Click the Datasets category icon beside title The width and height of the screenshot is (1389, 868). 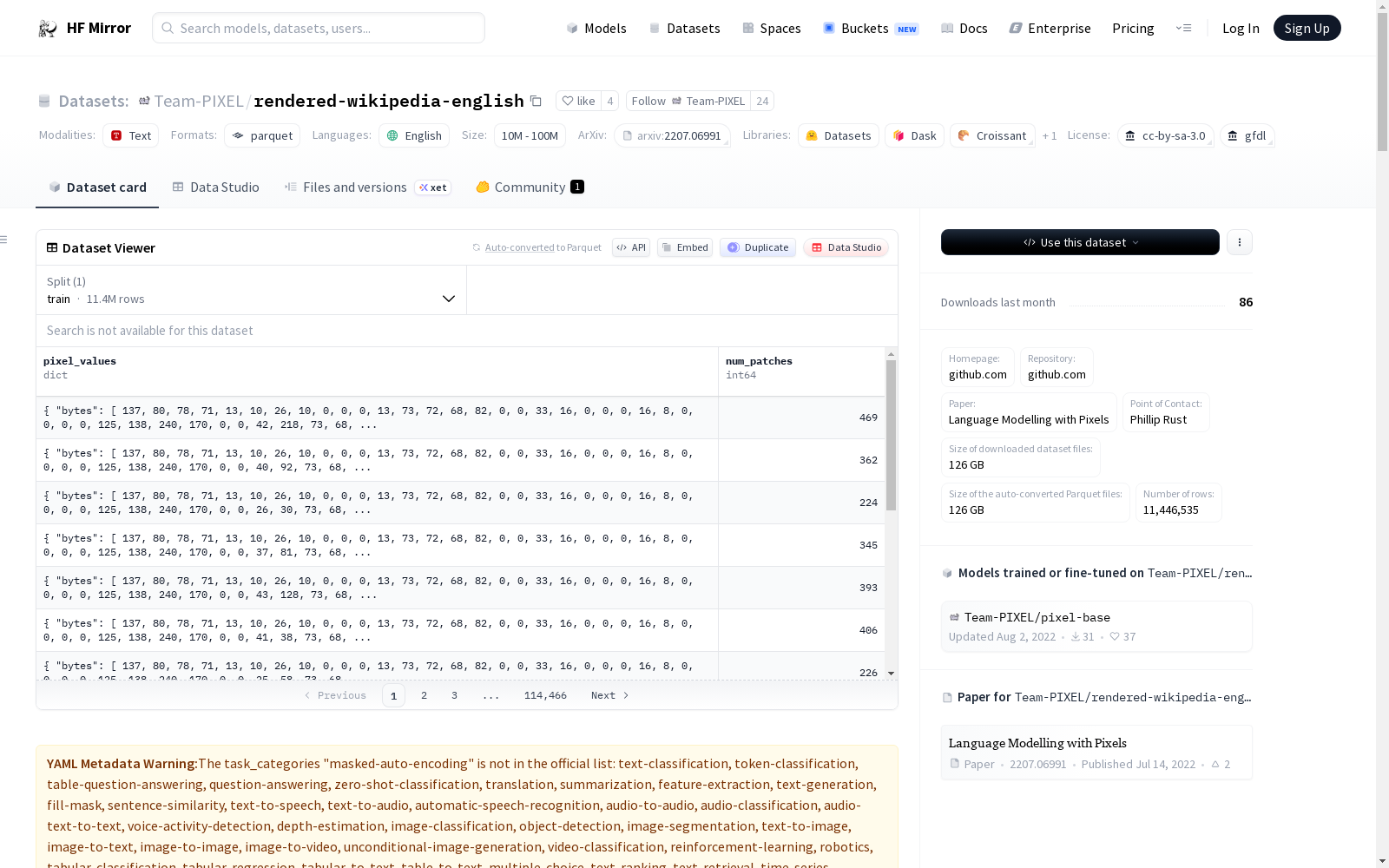point(44,102)
